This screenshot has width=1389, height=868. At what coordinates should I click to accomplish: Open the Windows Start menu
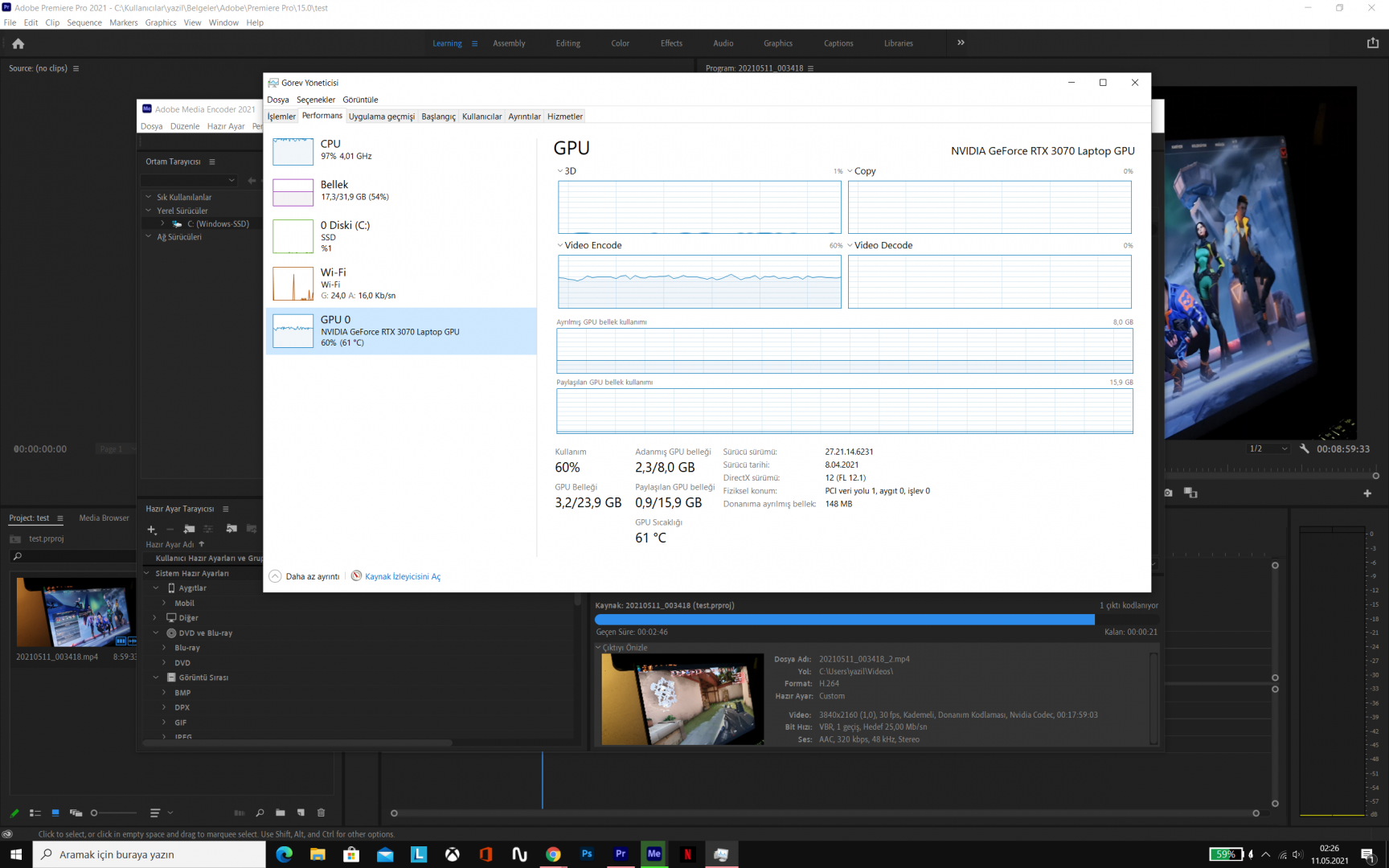[x=16, y=854]
